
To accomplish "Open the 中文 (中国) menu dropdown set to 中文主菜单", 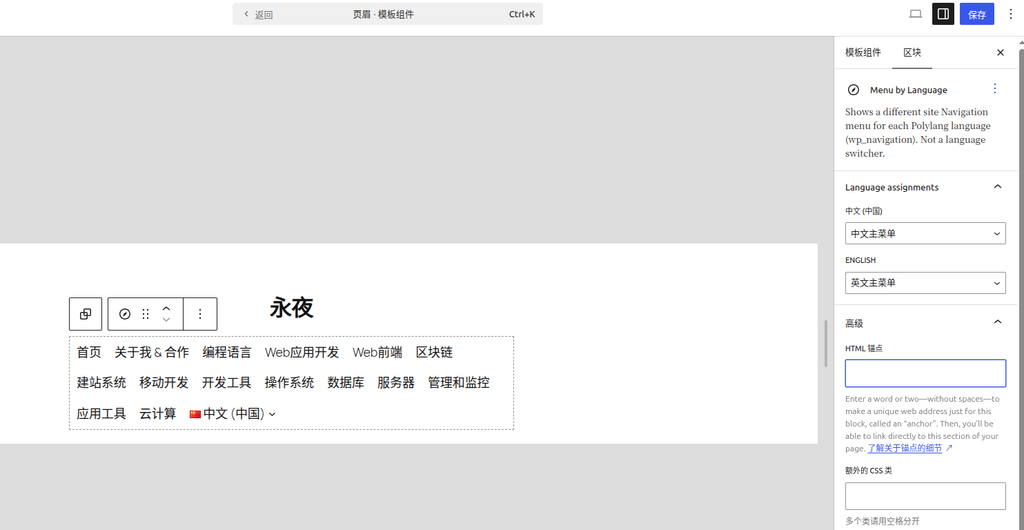I will click(x=925, y=233).
